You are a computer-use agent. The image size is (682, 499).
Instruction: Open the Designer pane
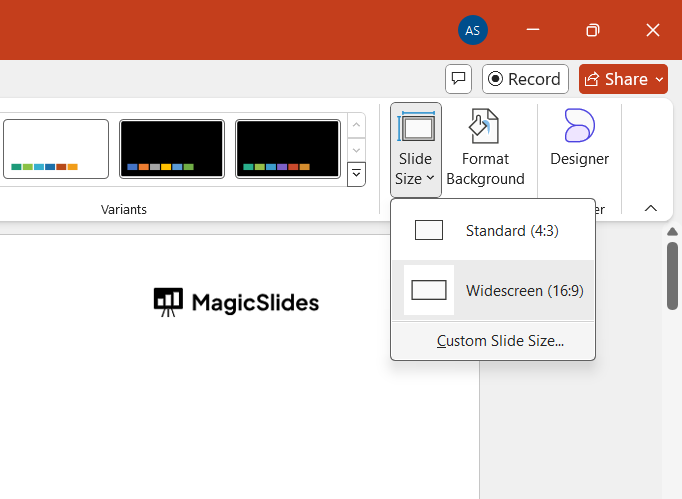point(579,138)
